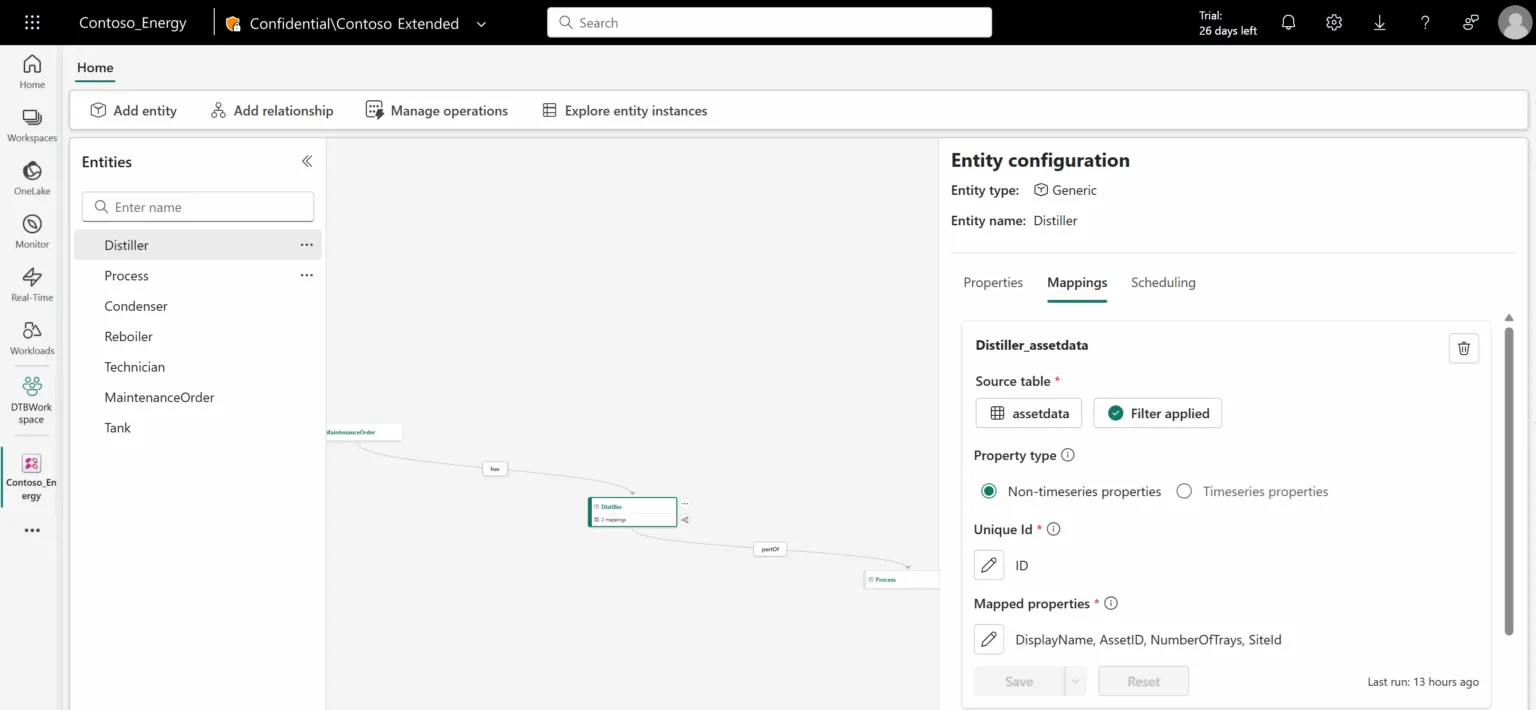Collapse the Entities panel
1536x710 pixels.
pos(307,161)
